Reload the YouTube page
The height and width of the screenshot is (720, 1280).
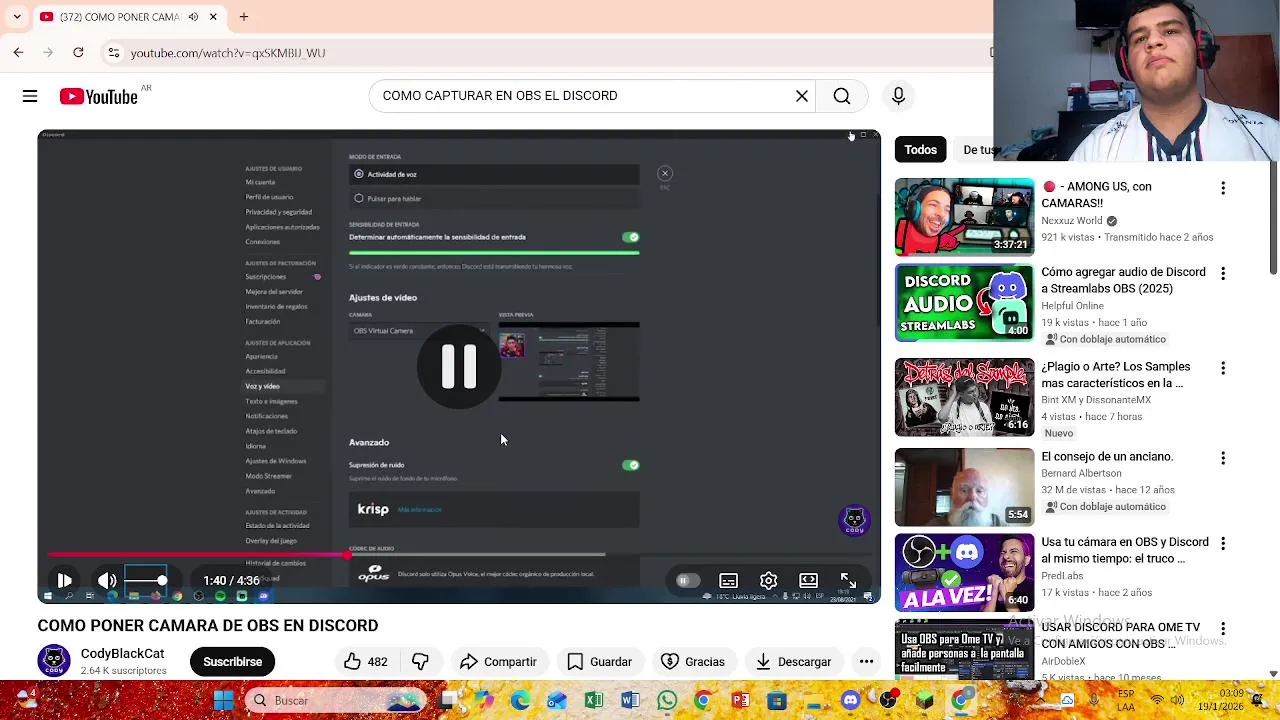78,53
